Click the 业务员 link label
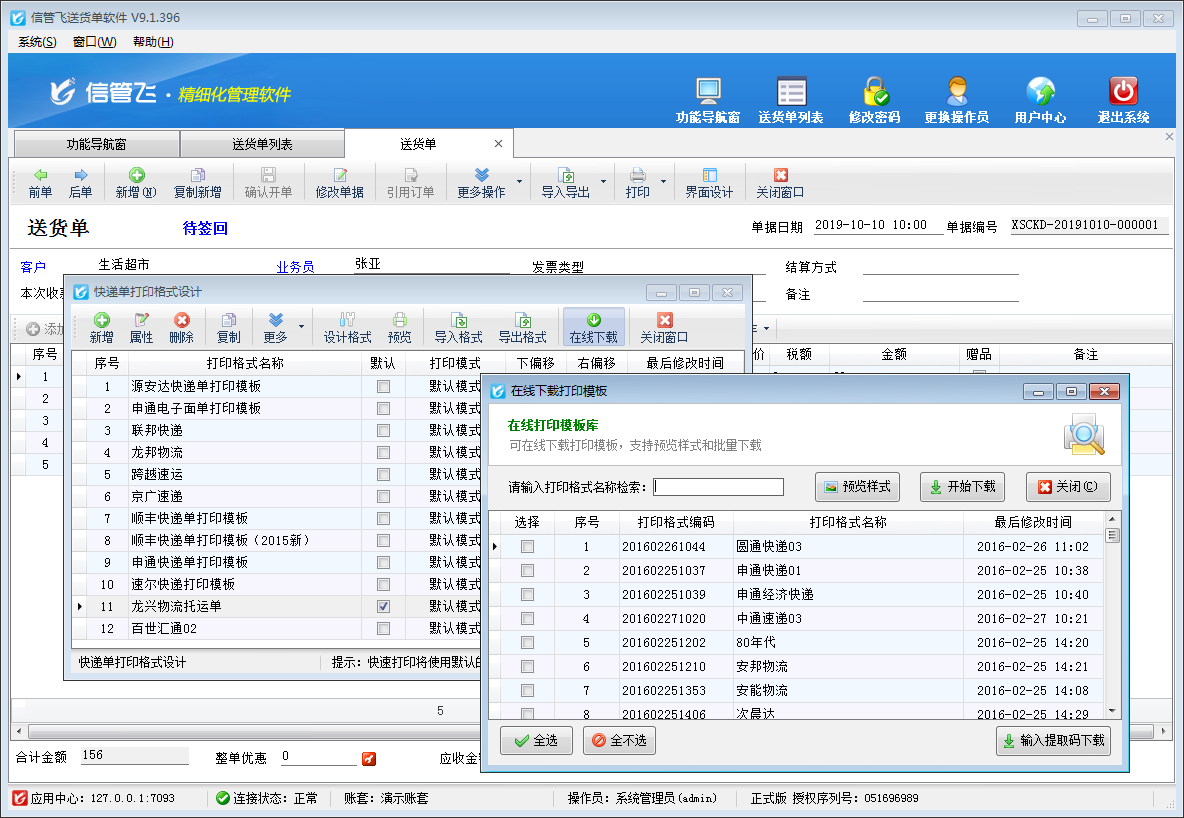Viewport: 1184px width, 818px height. [295, 267]
